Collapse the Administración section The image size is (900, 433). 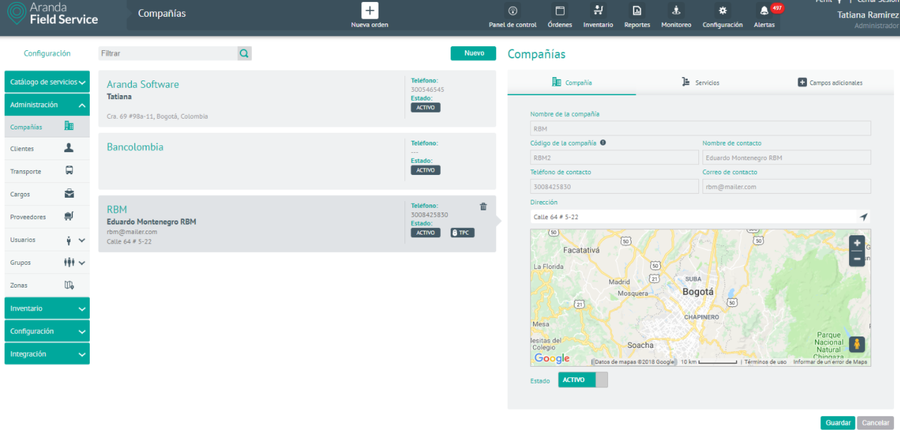(x=47, y=105)
